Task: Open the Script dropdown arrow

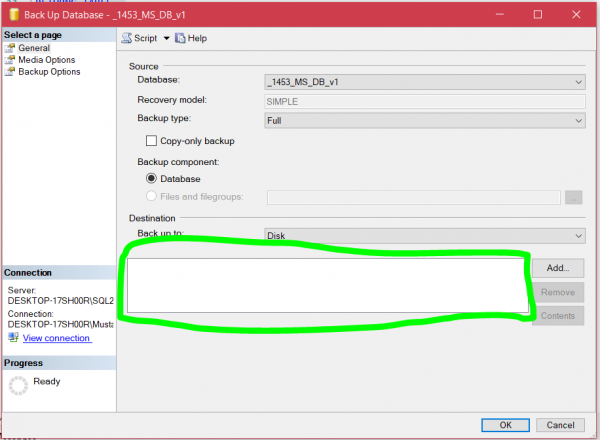Action: pos(166,38)
